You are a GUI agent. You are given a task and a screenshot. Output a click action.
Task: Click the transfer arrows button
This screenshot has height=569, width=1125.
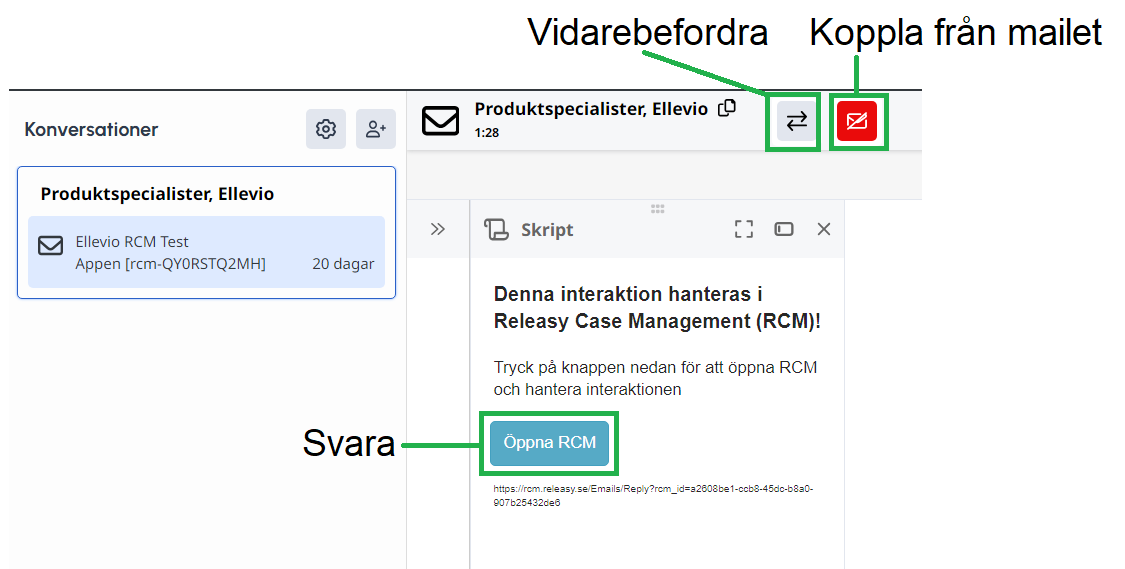coord(796,121)
